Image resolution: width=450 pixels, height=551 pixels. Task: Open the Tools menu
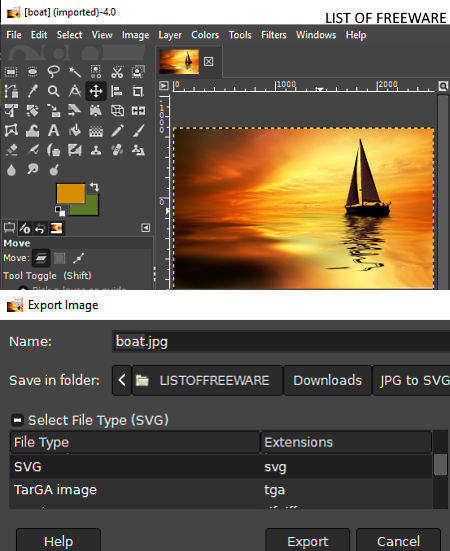pos(240,35)
